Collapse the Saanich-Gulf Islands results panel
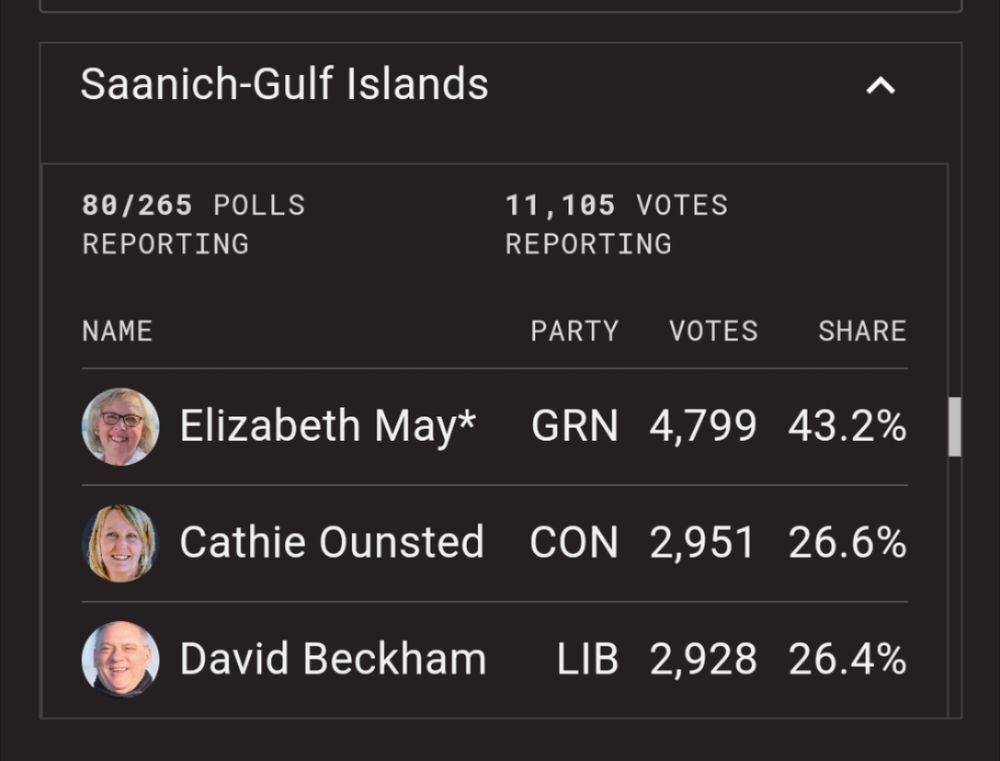 tap(880, 86)
